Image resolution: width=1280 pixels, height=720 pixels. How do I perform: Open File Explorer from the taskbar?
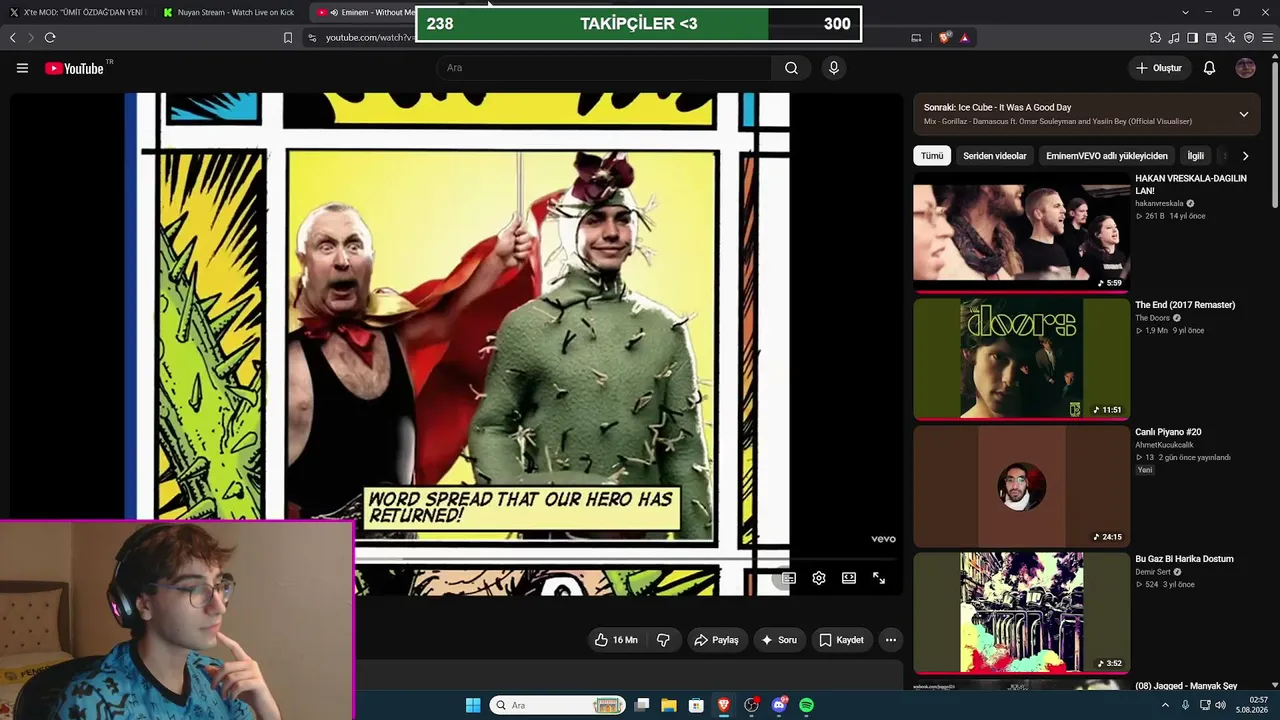[669, 705]
